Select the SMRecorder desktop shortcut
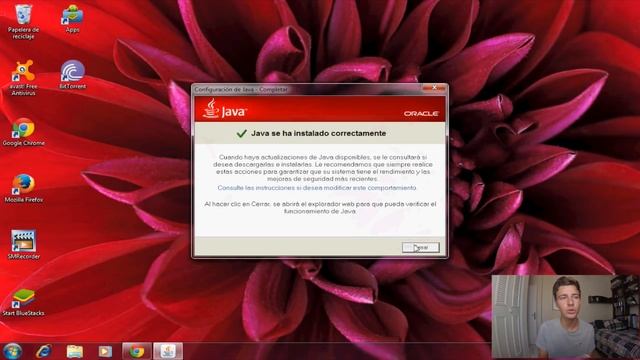The image size is (640, 360). click(24, 245)
